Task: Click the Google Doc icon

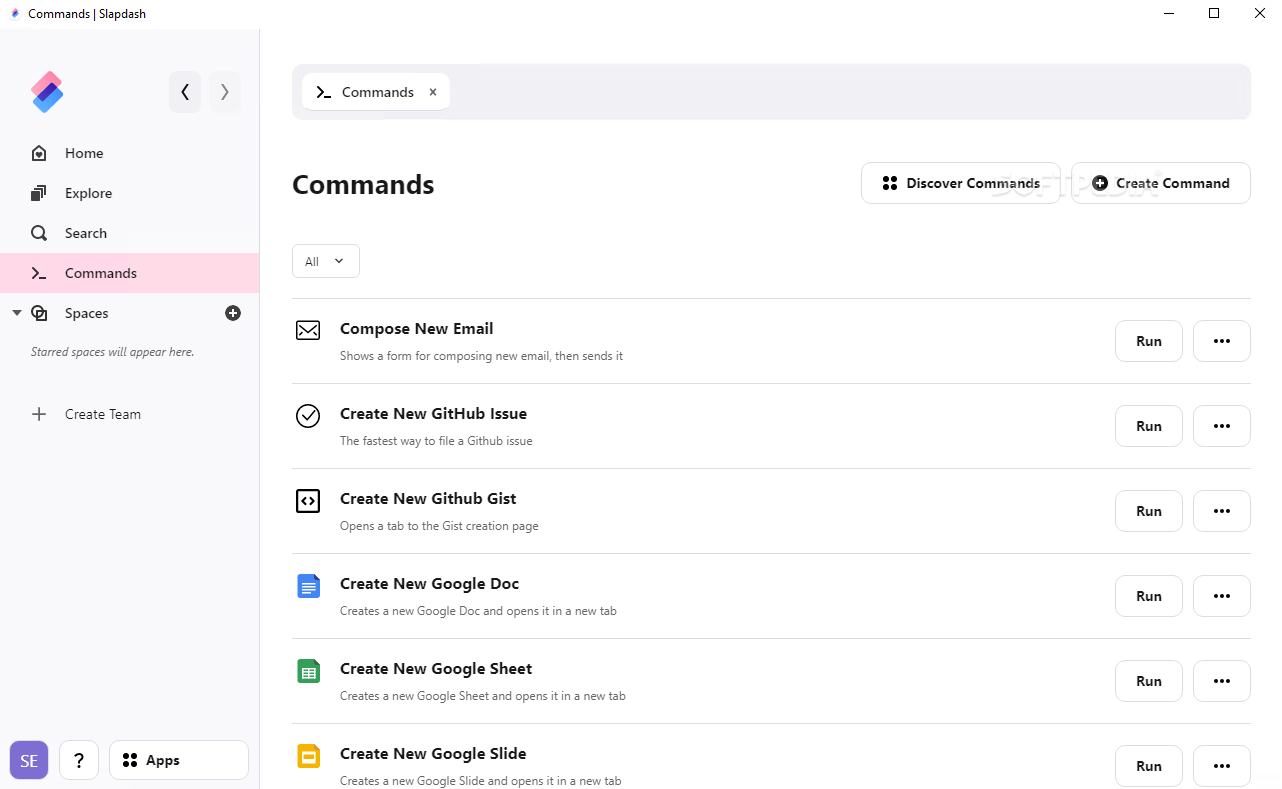Action: (x=308, y=586)
